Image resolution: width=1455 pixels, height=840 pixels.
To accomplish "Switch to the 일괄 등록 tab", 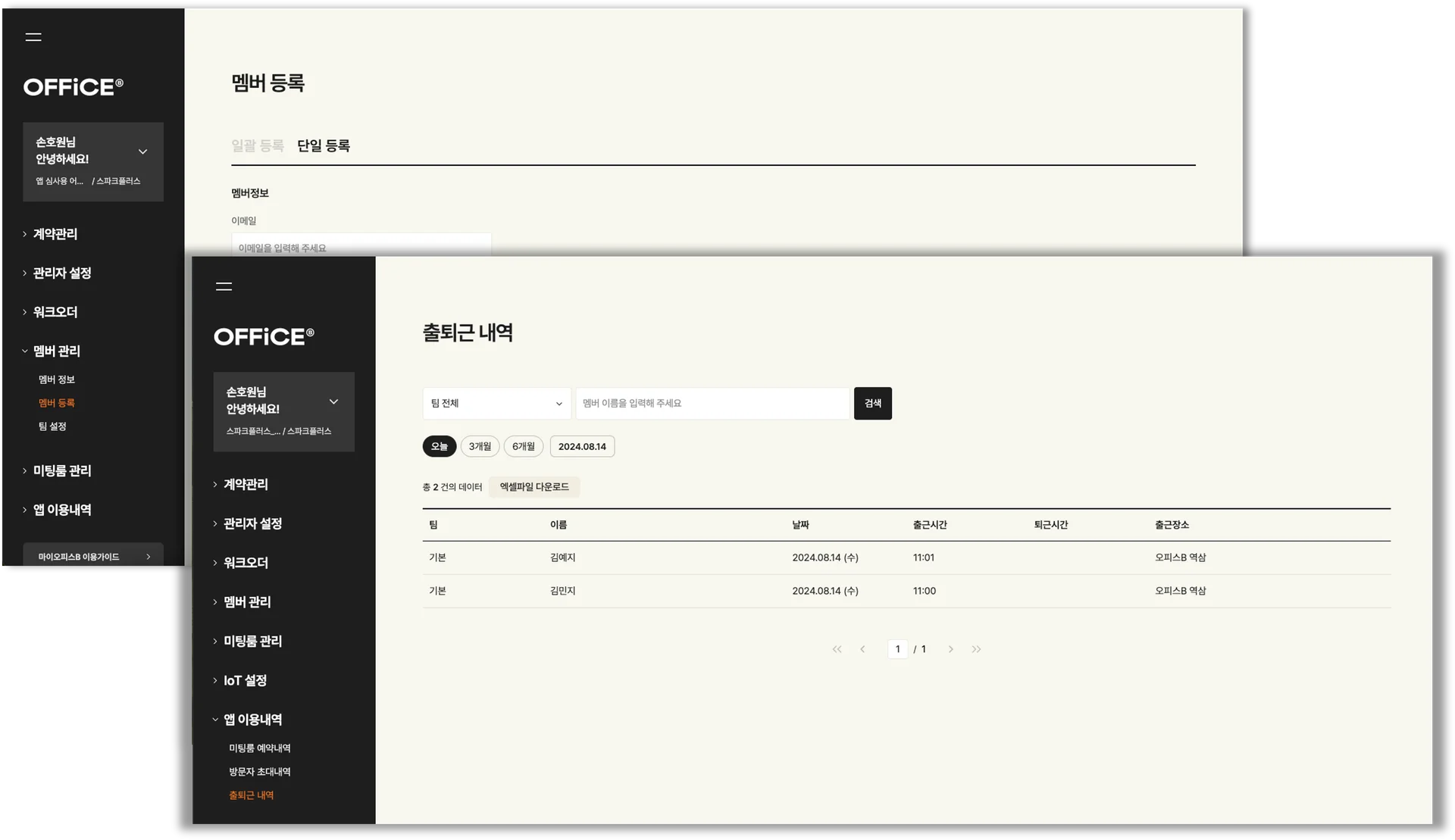I will point(258,145).
